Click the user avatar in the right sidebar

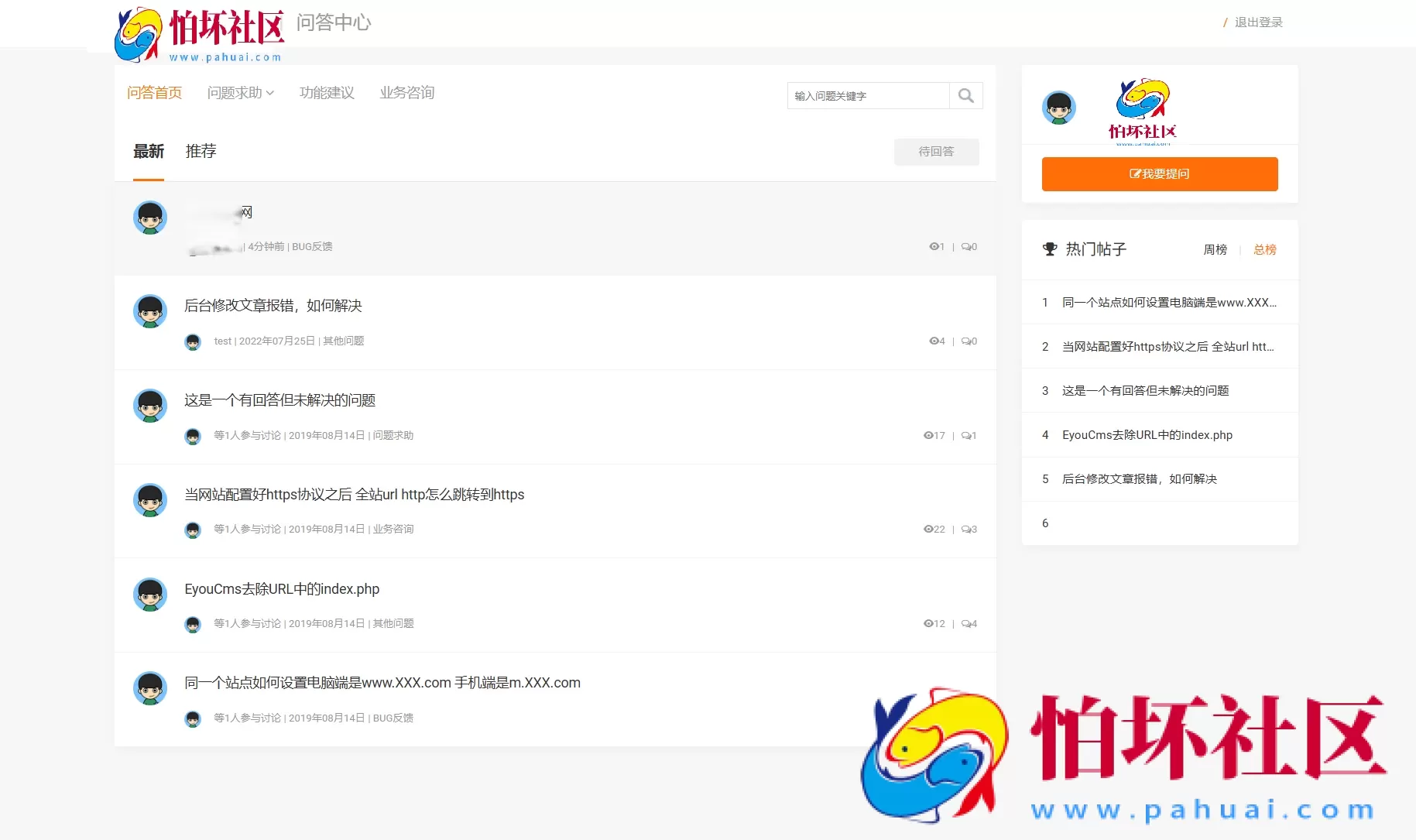click(x=1058, y=108)
